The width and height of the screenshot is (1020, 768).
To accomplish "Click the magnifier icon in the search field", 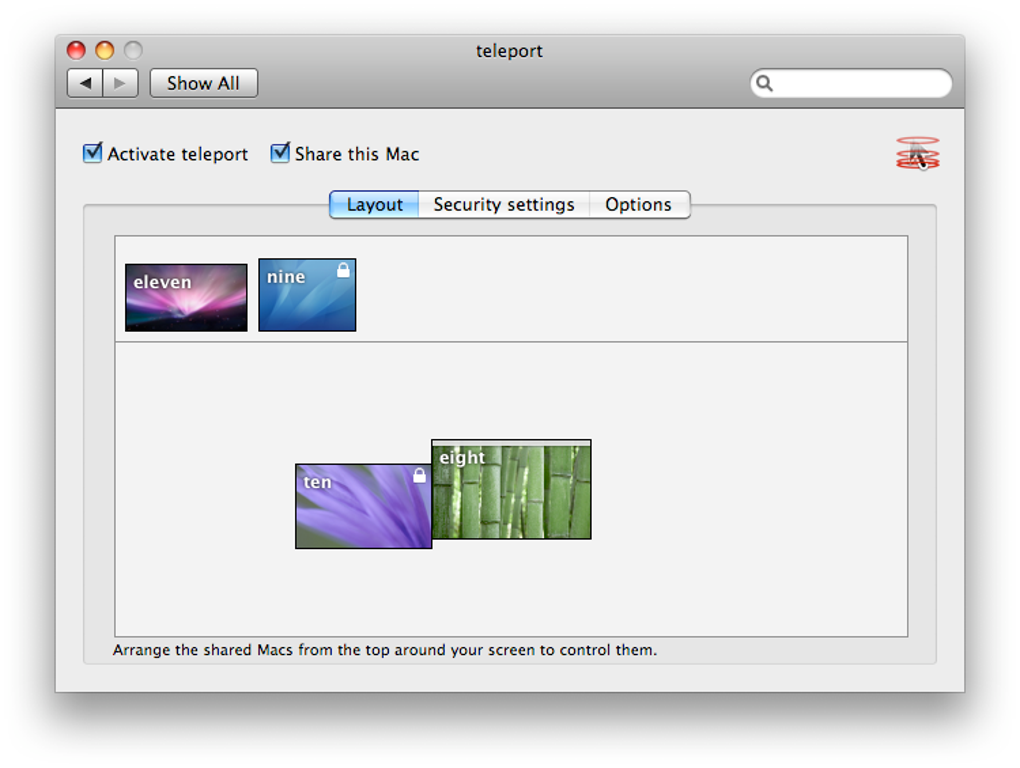I will tap(765, 83).
